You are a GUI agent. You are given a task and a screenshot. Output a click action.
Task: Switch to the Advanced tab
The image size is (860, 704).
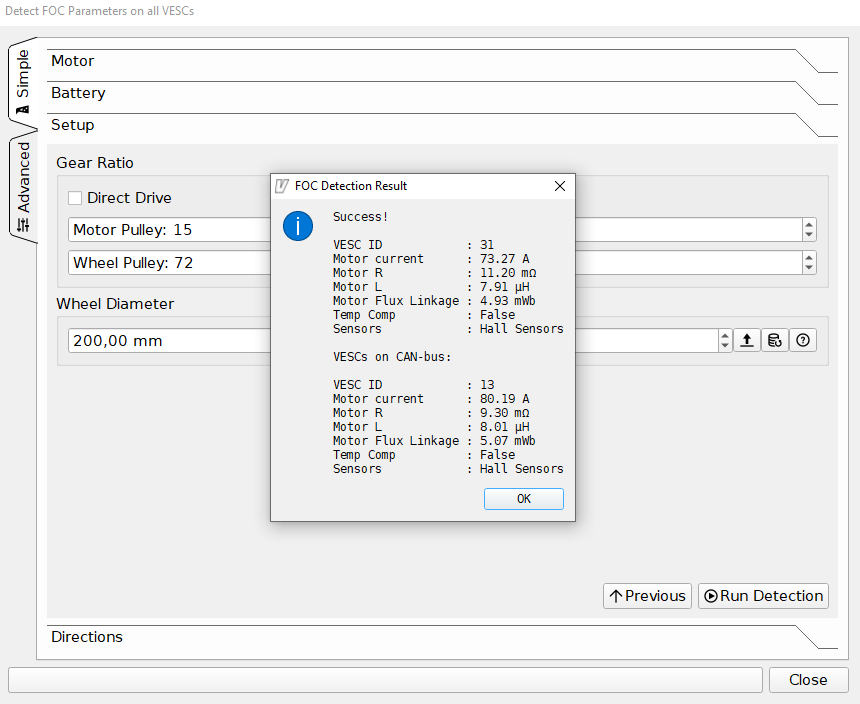click(23, 186)
